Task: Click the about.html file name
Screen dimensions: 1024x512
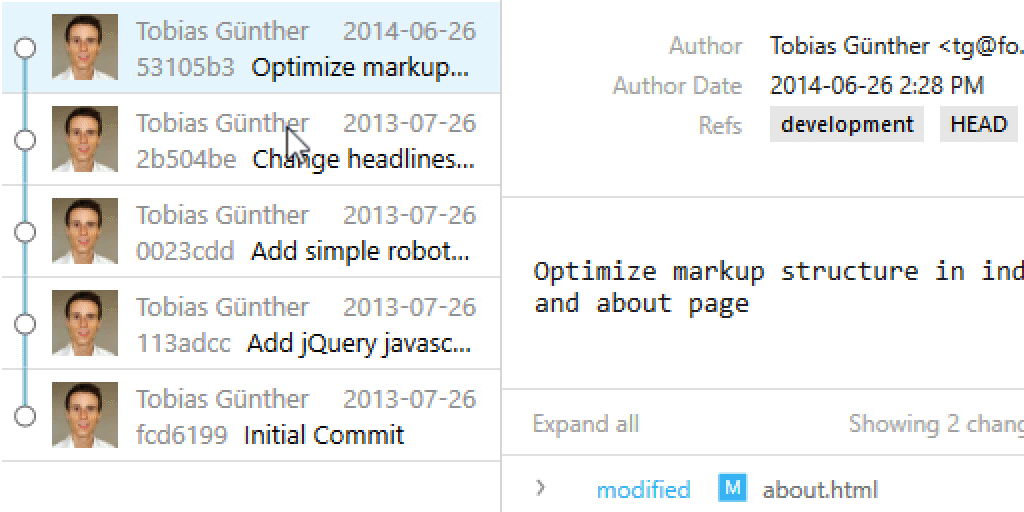Action: (x=820, y=490)
